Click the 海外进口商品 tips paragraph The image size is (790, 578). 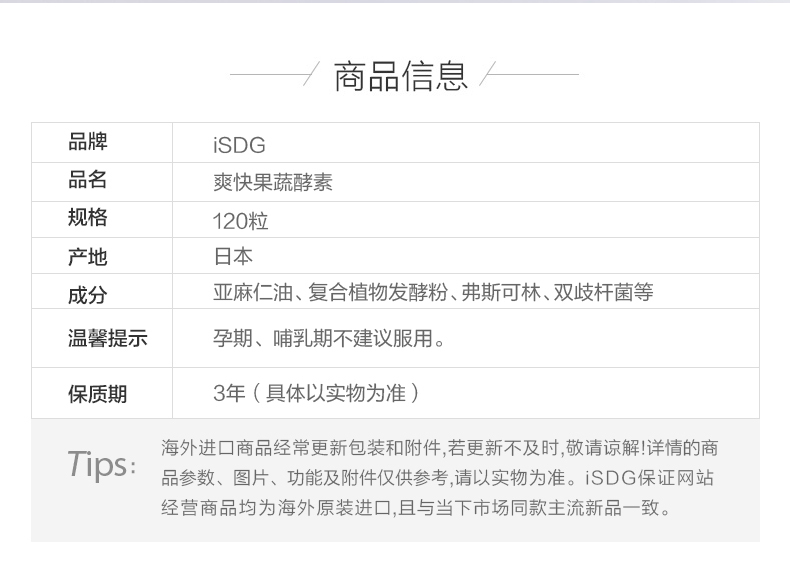(x=440, y=478)
